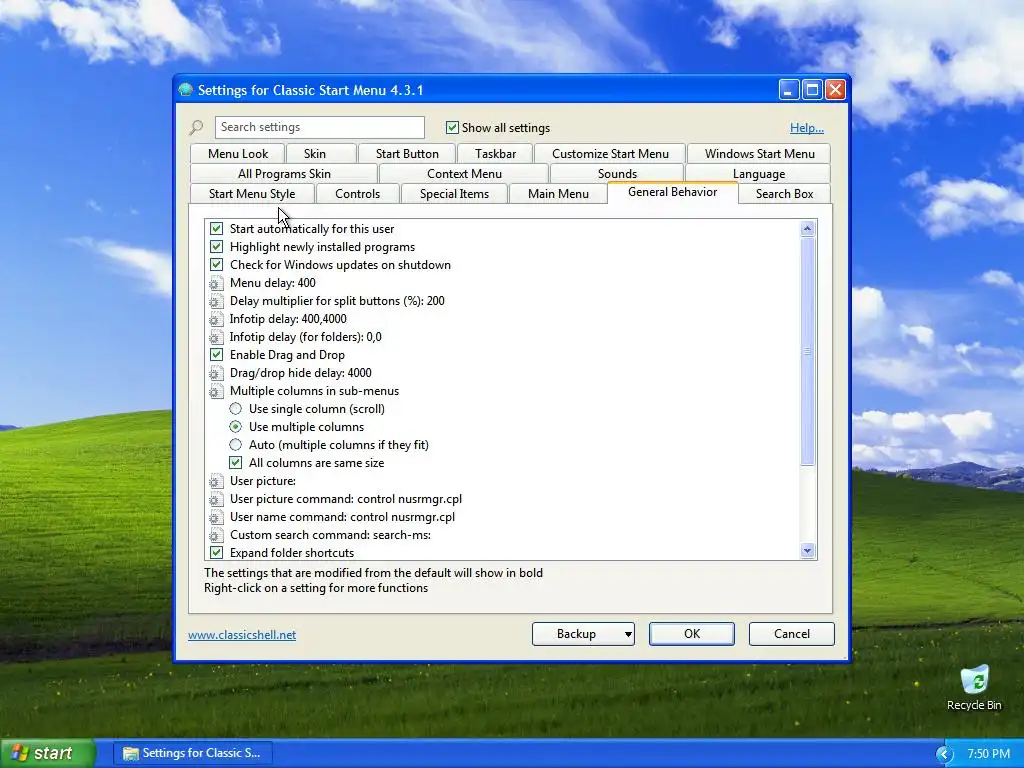Screen dimensions: 1024x768
Task: Select User picture command: control nusrmgr.cpl
Action: (x=345, y=499)
